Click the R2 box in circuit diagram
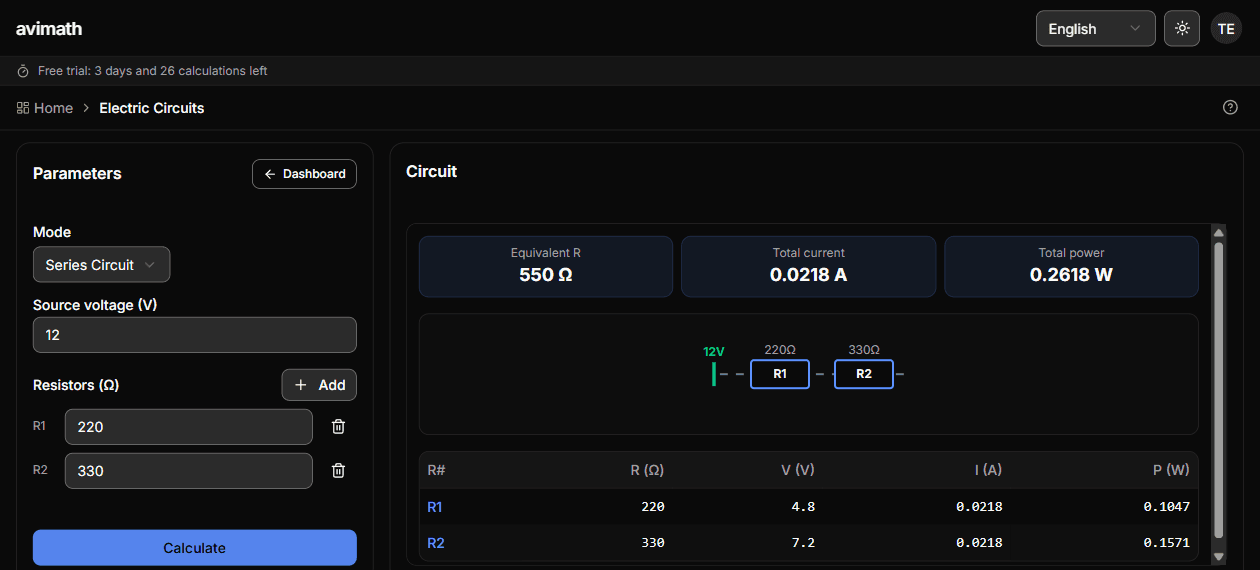The width and height of the screenshot is (1260, 570). click(864, 374)
